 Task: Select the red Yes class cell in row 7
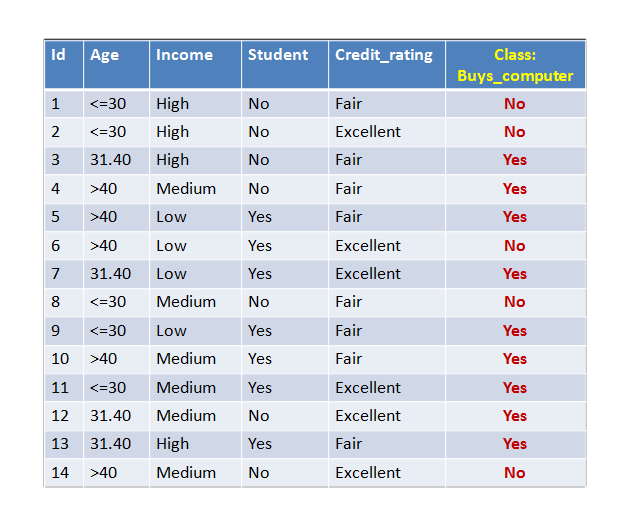515,274
